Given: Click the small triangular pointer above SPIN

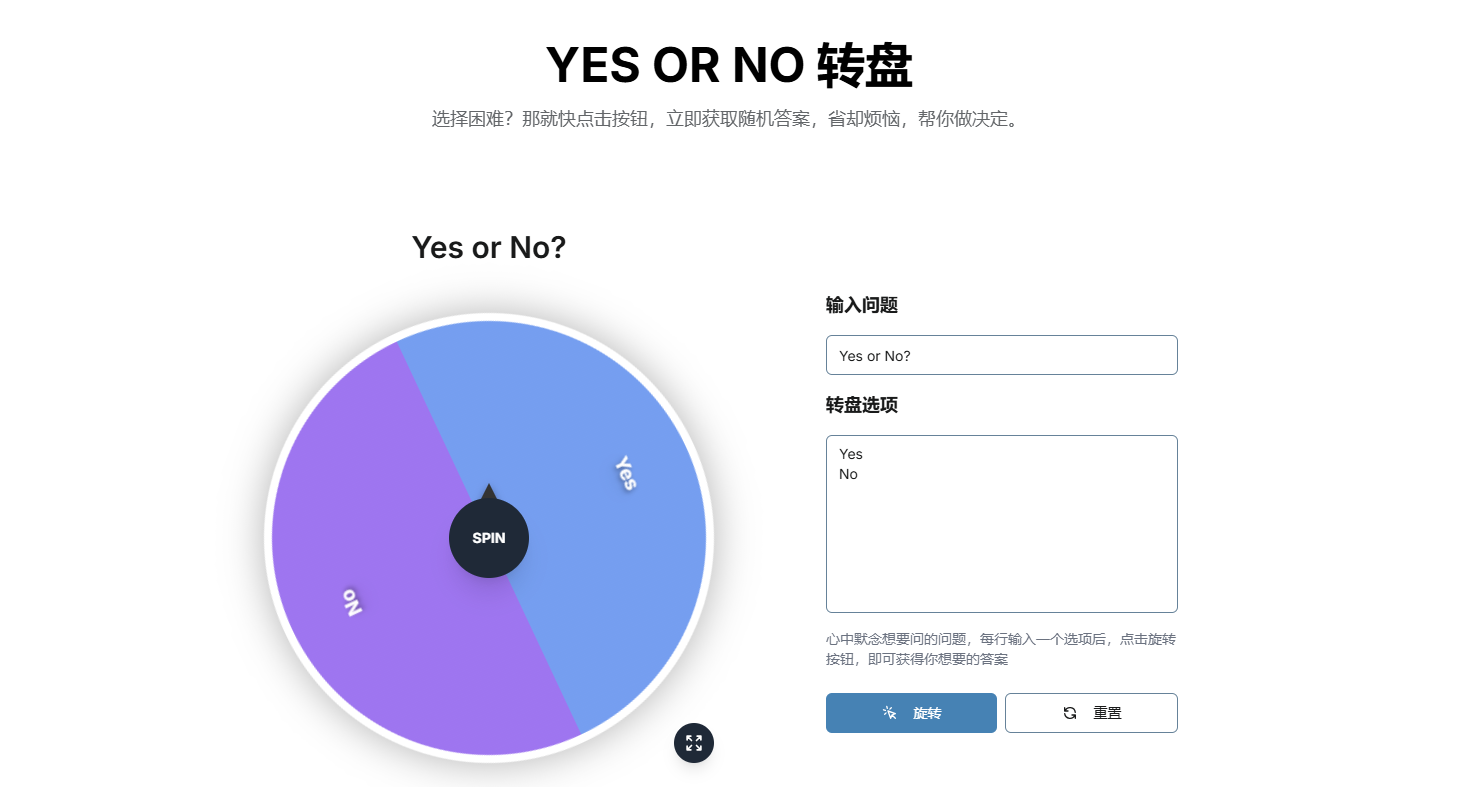Looking at the screenshot, I should click(489, 492).
